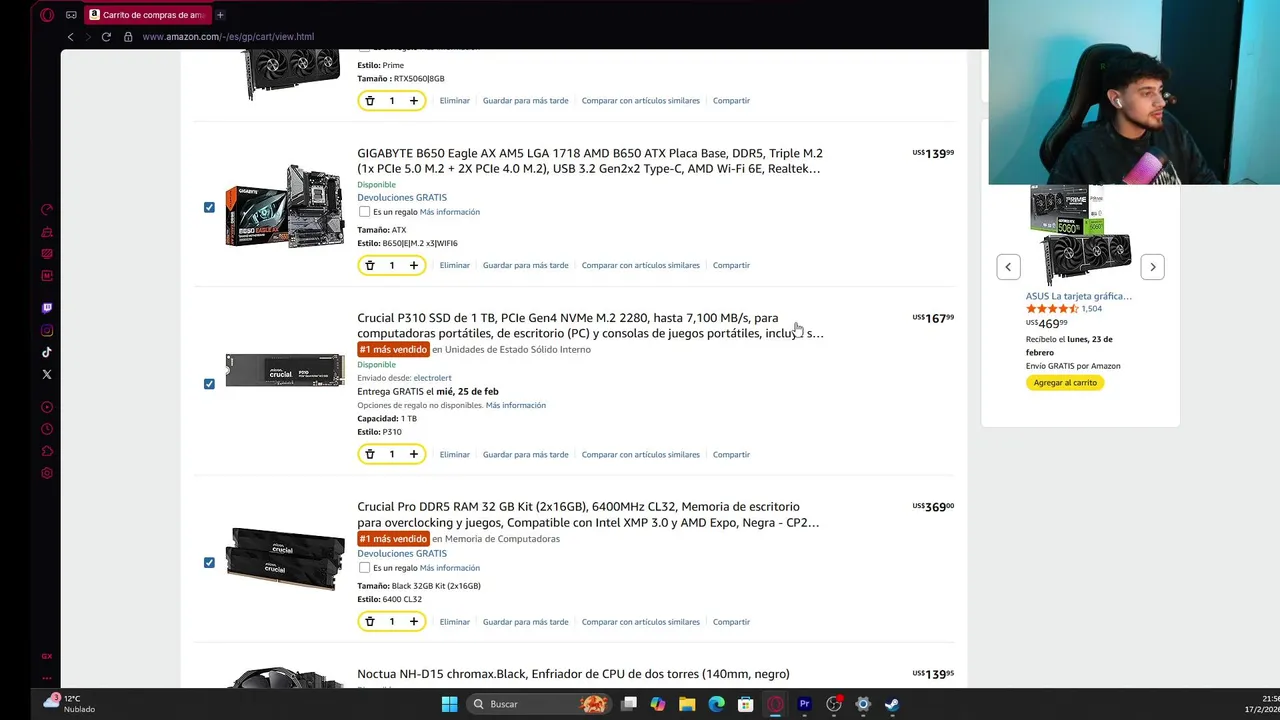Open Noctua NH-D15 chromax.Black product title
This screenshot has height=720, width=1280.
573,674
